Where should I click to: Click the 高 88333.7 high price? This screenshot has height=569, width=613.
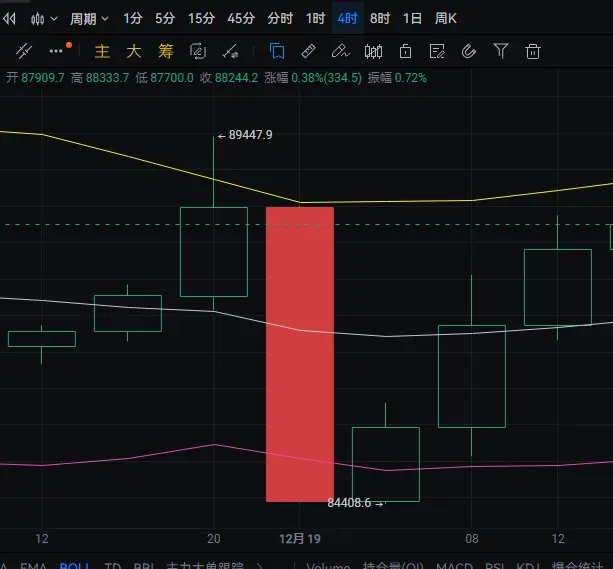click(x=100, y=78)
